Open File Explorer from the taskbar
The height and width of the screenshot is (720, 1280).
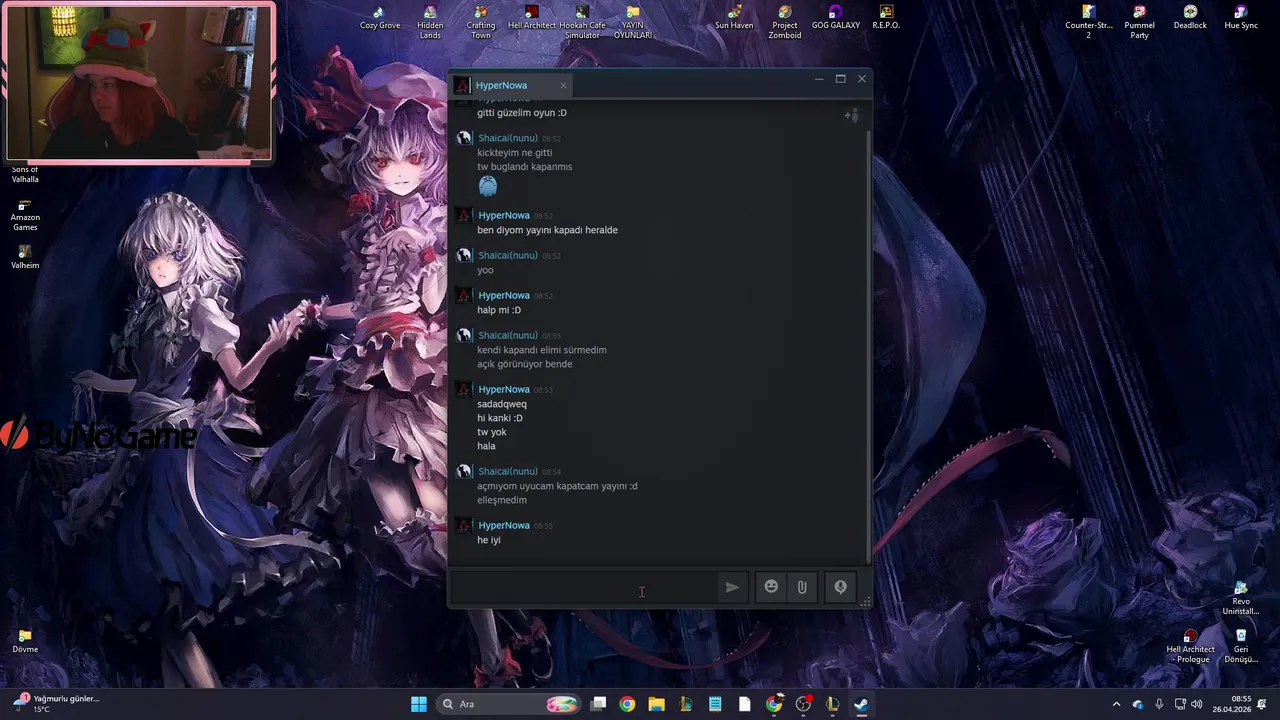pos(656,704)
